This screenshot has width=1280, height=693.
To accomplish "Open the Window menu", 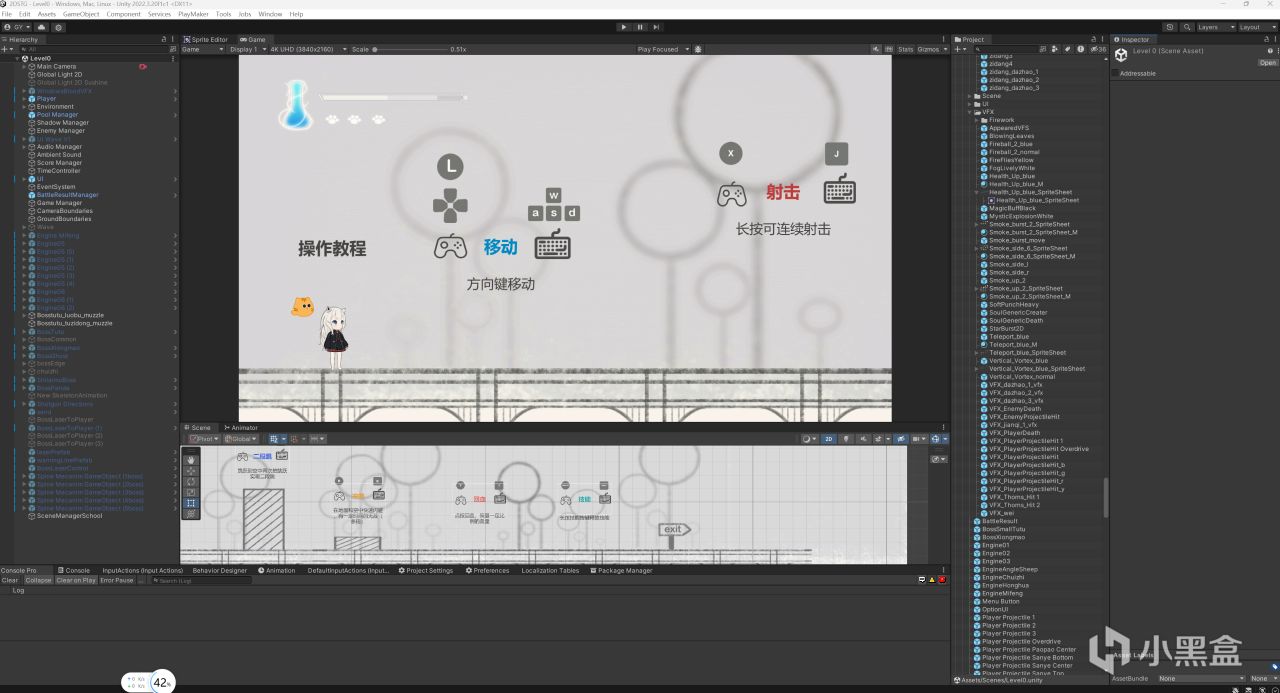I will 270,14.
